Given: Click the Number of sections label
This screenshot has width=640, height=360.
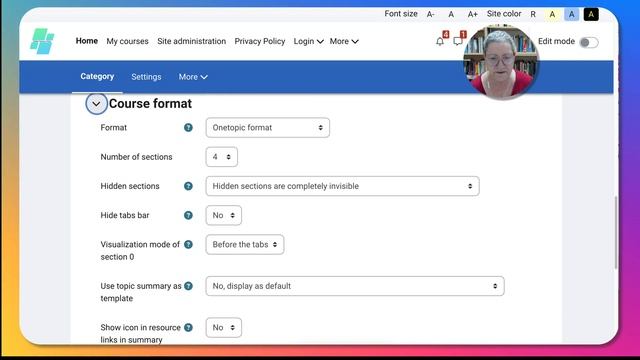Looking at the screenshot, I should click(x=136, y=157).
